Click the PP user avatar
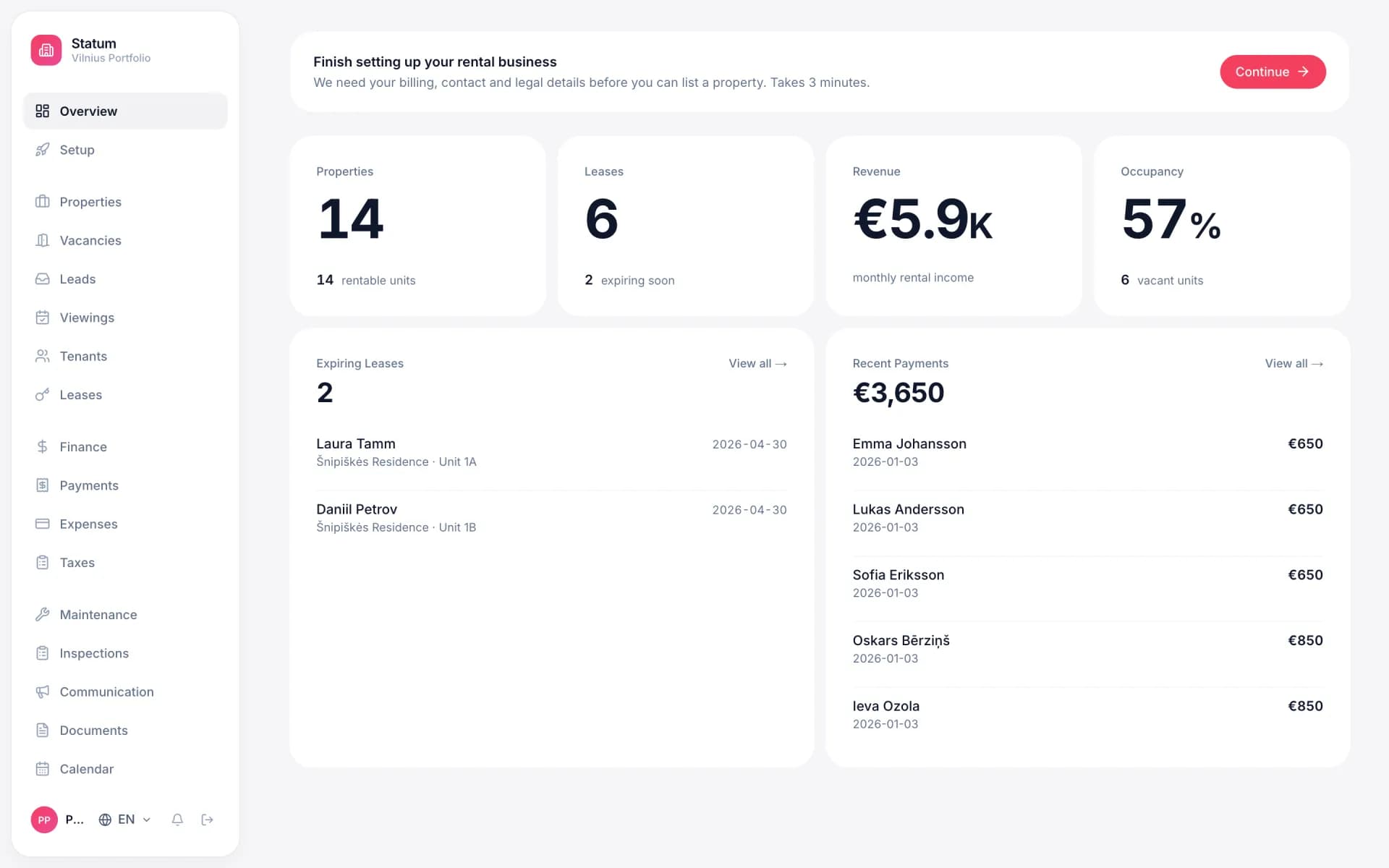 click(44, 820)
